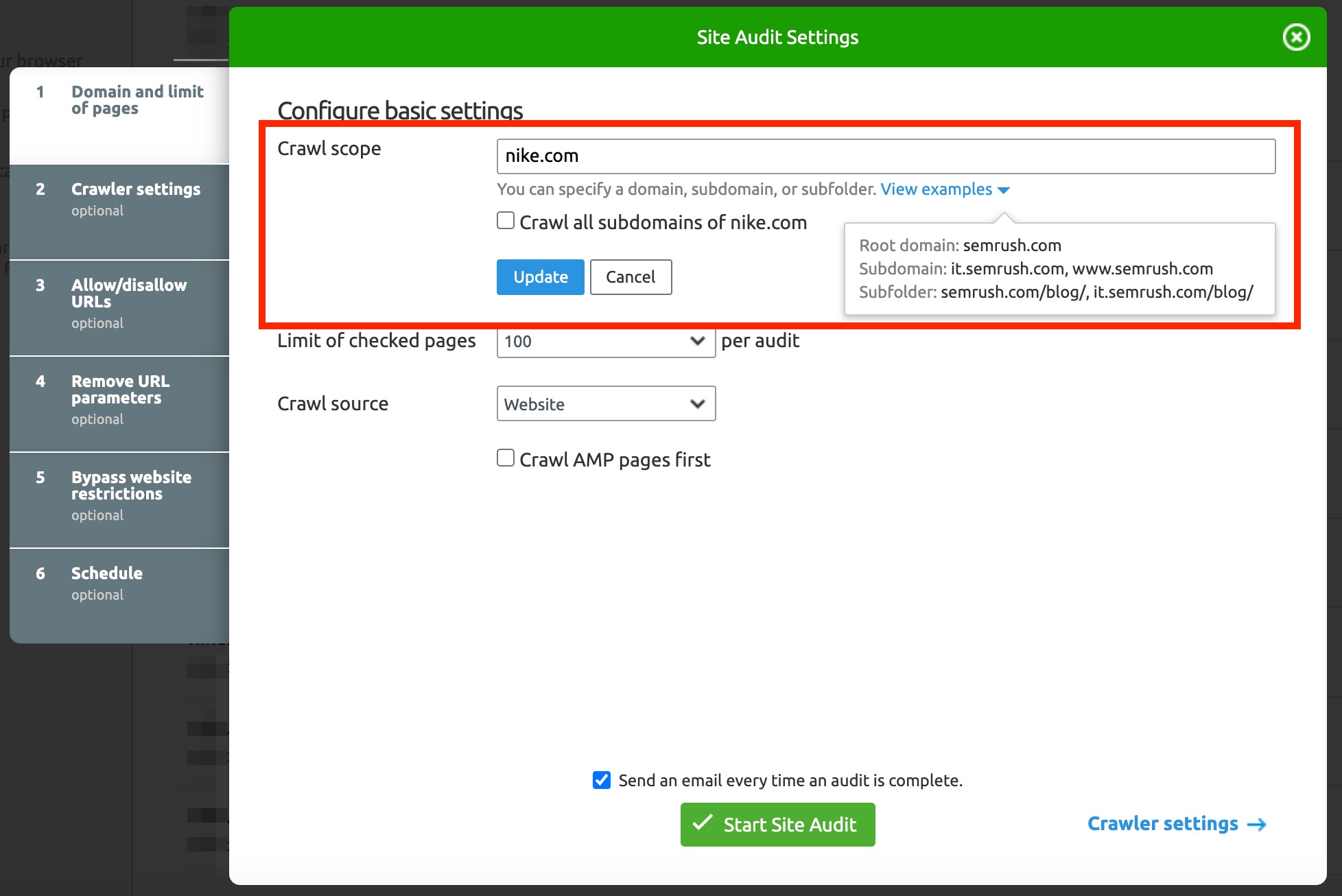The height and width of the screenshot is (896, 1342).
Task: Open the Limit of checked pages dropdown
Action: click(x=606, y=341)
